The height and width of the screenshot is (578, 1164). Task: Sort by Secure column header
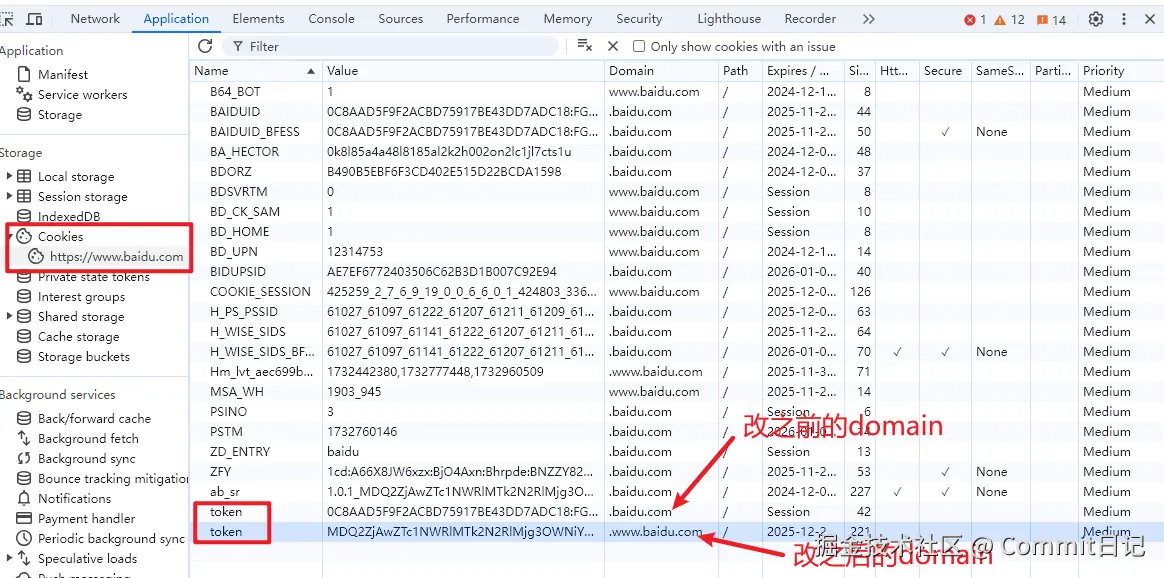pyautogui.click(x=945, y=71)
